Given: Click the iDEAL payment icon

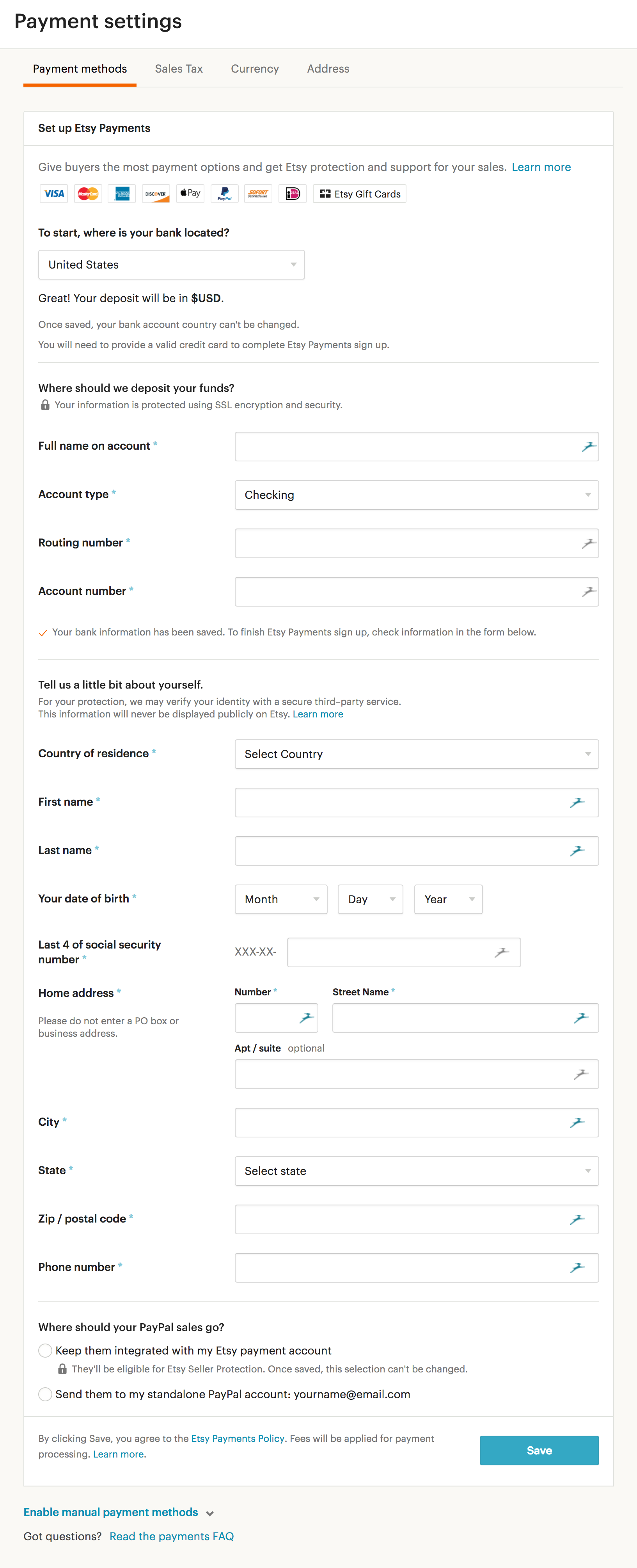Looking at the screenshot, I should coord(293,194).
